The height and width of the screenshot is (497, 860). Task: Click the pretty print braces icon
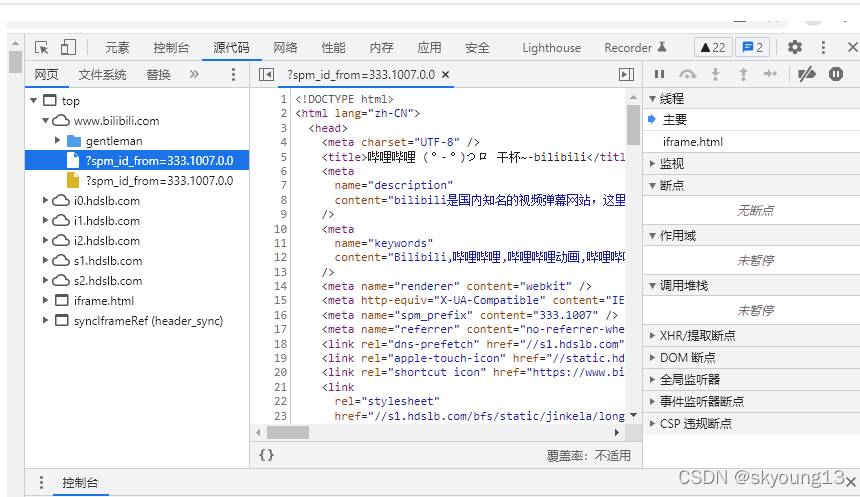click(x=267, y=455)
